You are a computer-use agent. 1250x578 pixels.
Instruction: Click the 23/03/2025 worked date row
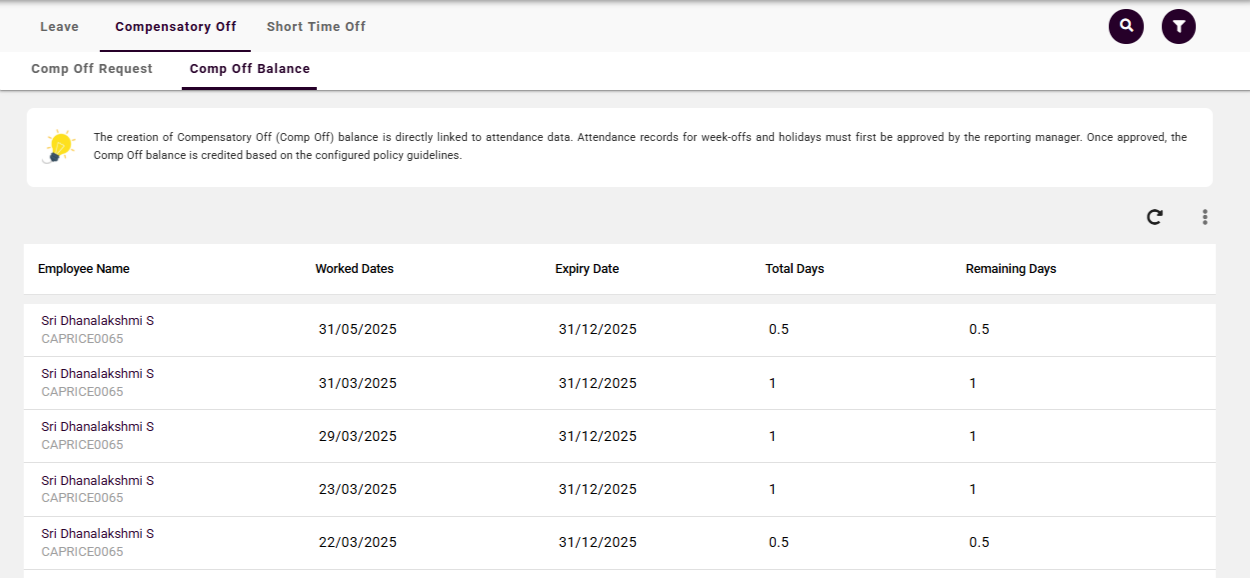click(358, 489)
